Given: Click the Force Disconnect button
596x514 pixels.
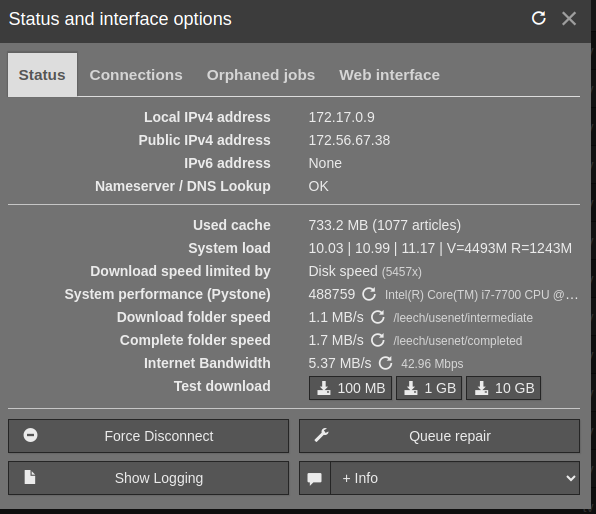Looking at the screenshot, I should tap(148, 436).
